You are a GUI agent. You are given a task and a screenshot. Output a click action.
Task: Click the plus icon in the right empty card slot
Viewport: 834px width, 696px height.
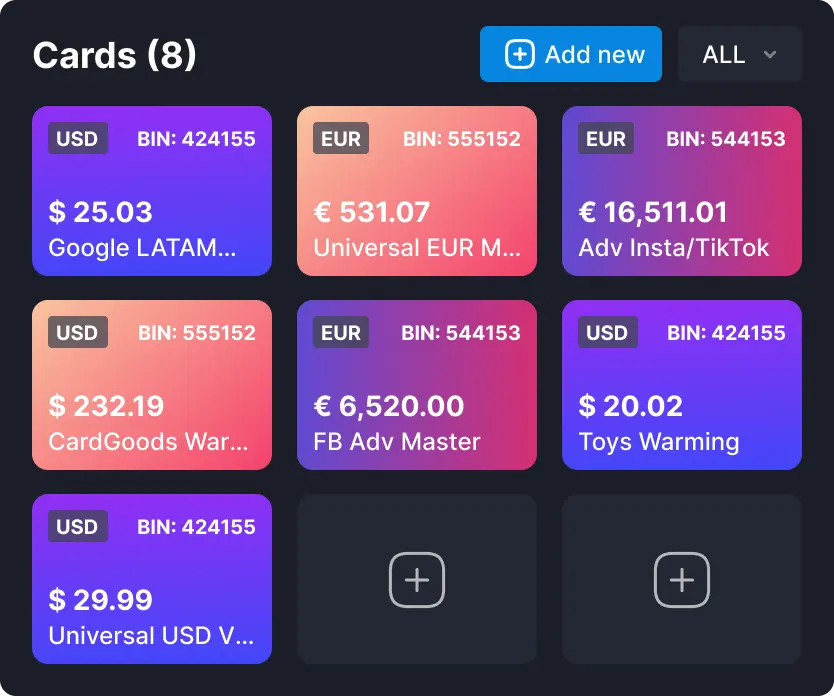click(682, 579)
